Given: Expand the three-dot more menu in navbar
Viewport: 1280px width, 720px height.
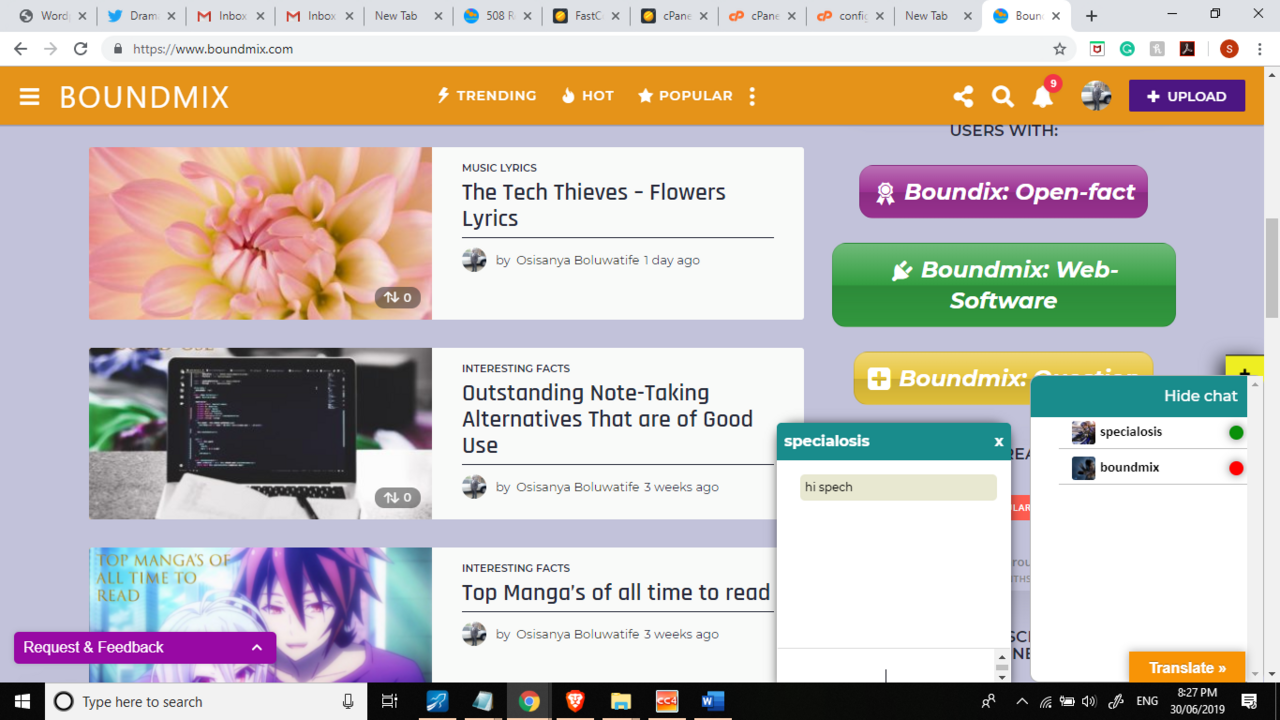Looking at the screenshot, I should pos(752,96).
